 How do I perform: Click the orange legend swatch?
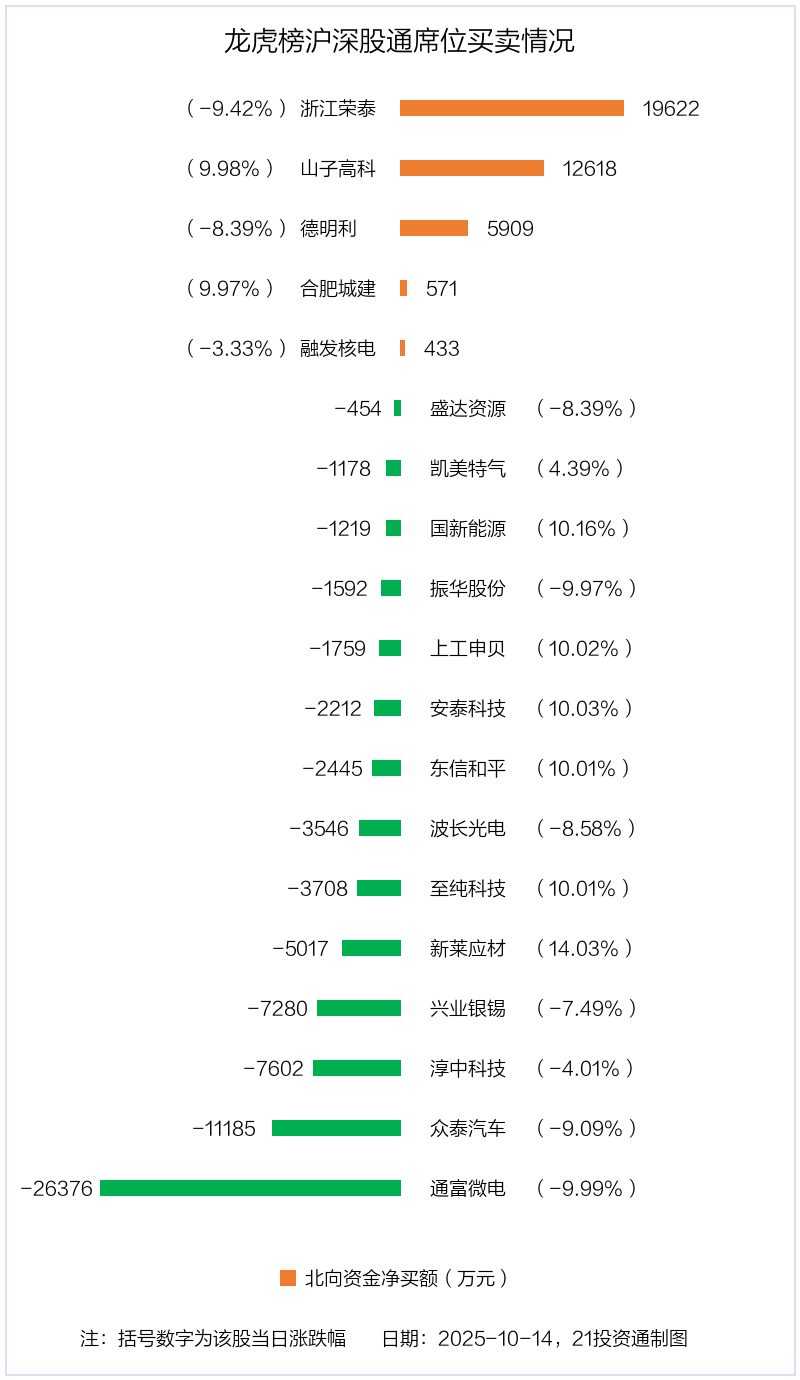tap(288, 1278)
